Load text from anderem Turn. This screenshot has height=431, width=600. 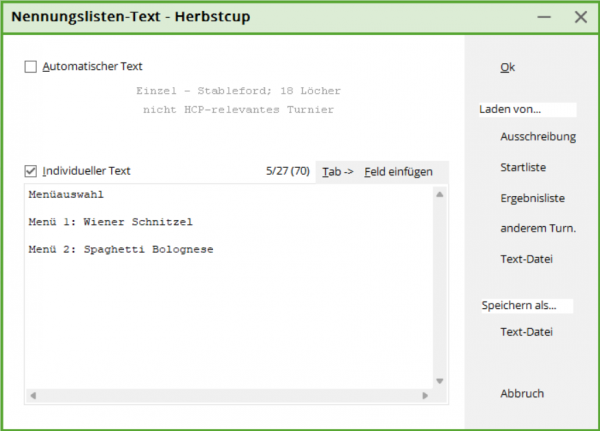538,229
